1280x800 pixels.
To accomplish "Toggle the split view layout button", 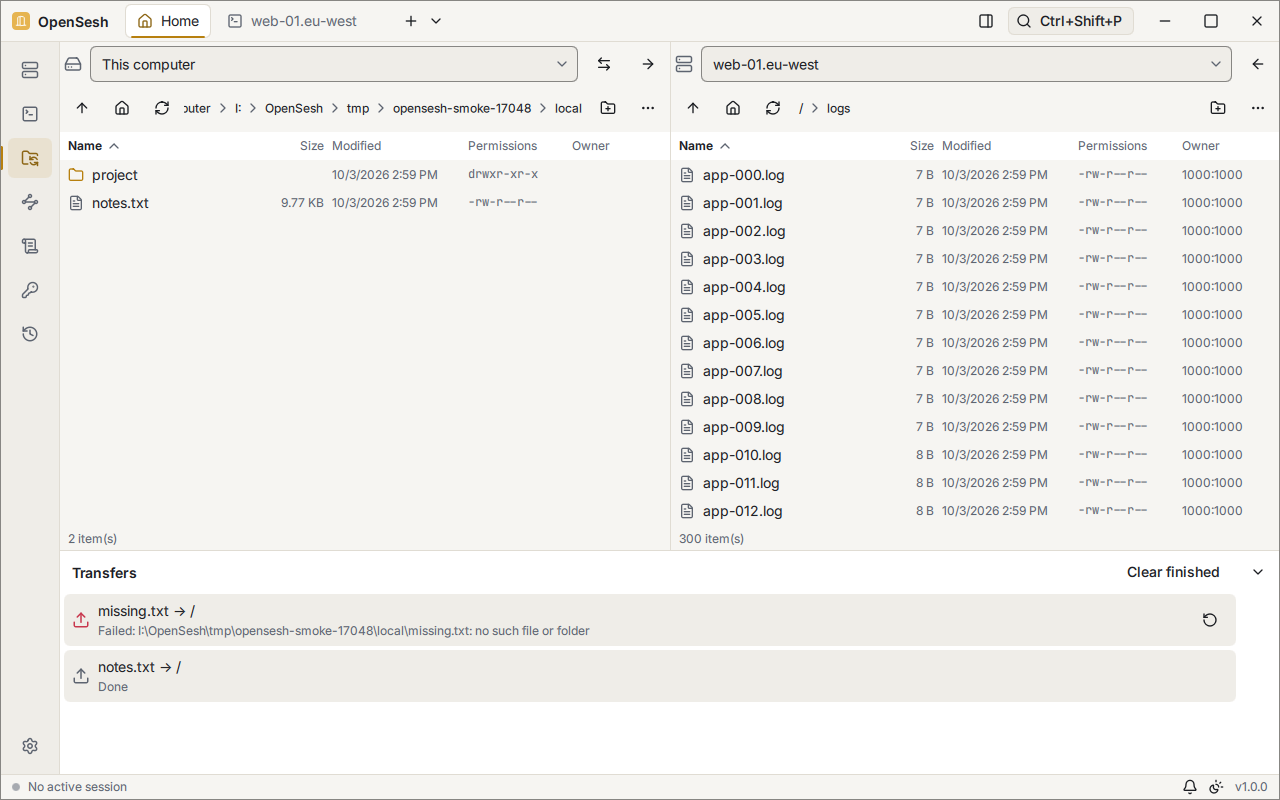I will [986, 21].
